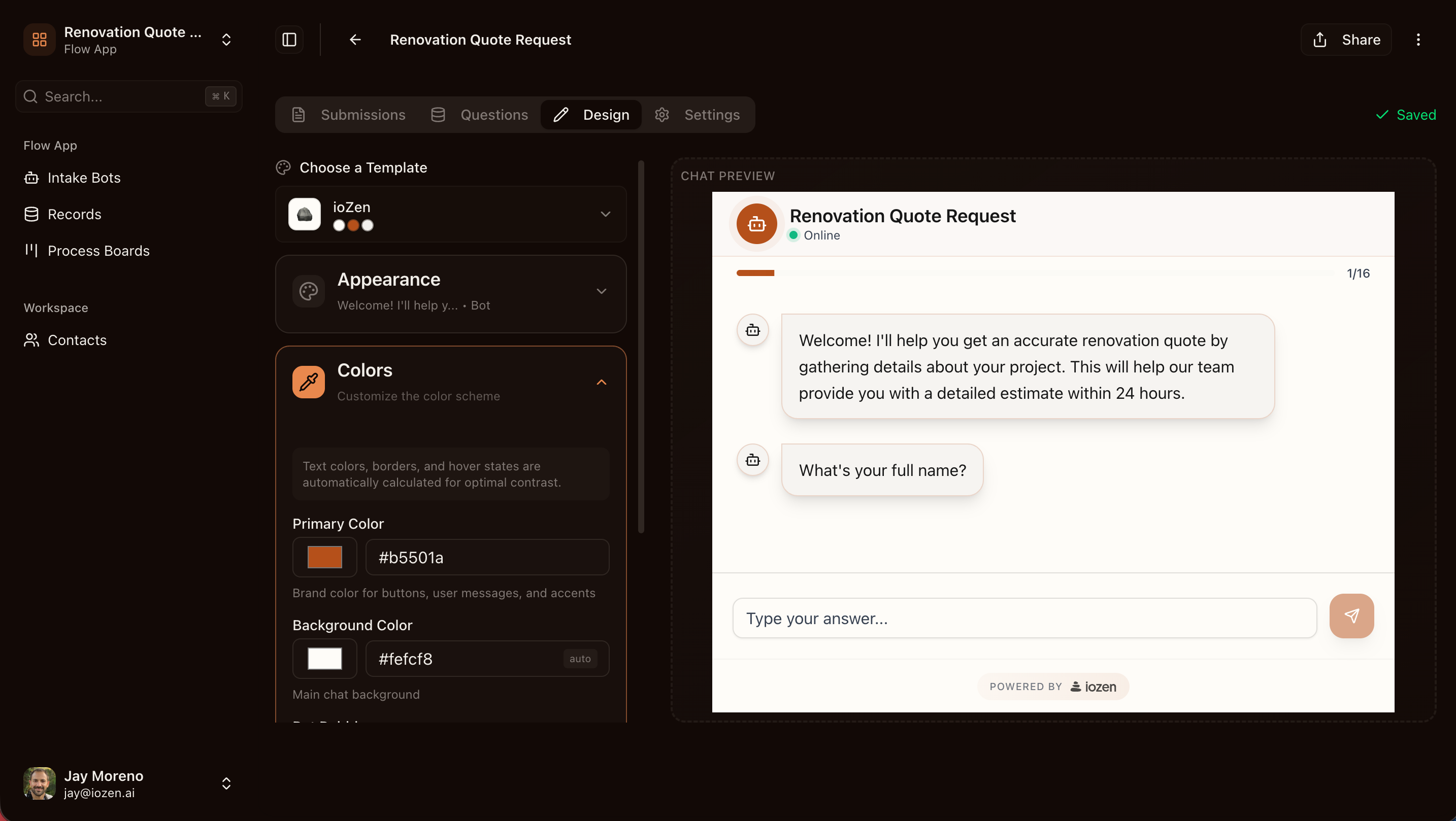Click the back arrow near Renovation Quote Request
The height and width of the screenshot is (821, 1456).
pos(354,40)
